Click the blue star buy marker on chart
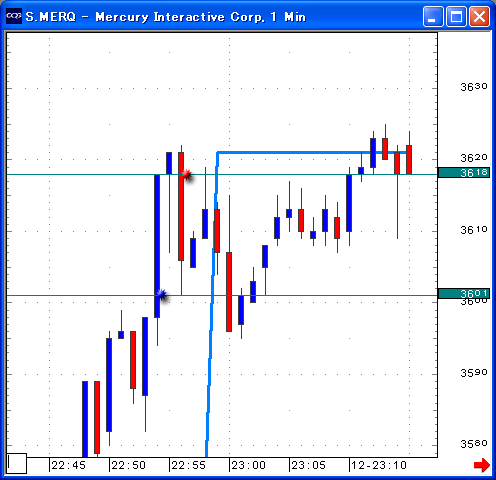496x480 pixels. click(162, 295)
